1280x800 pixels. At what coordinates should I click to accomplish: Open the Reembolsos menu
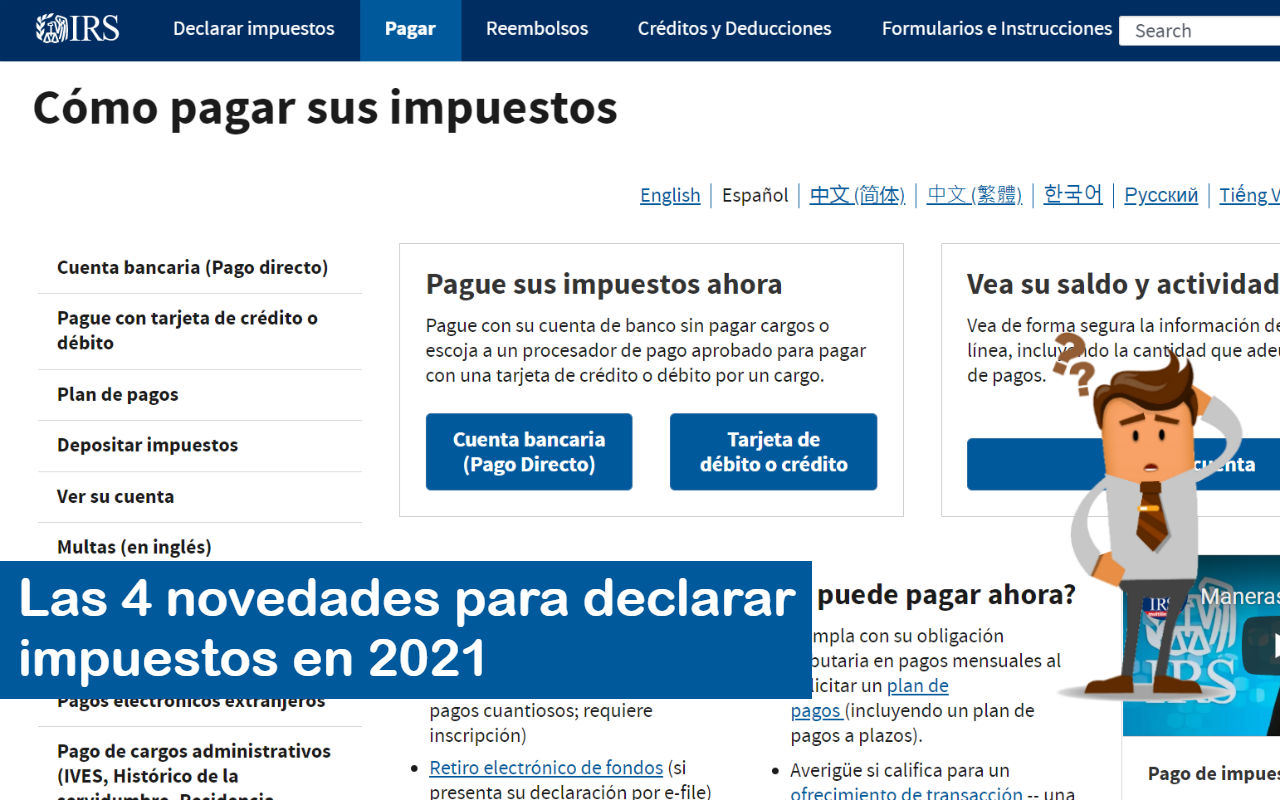537,29
